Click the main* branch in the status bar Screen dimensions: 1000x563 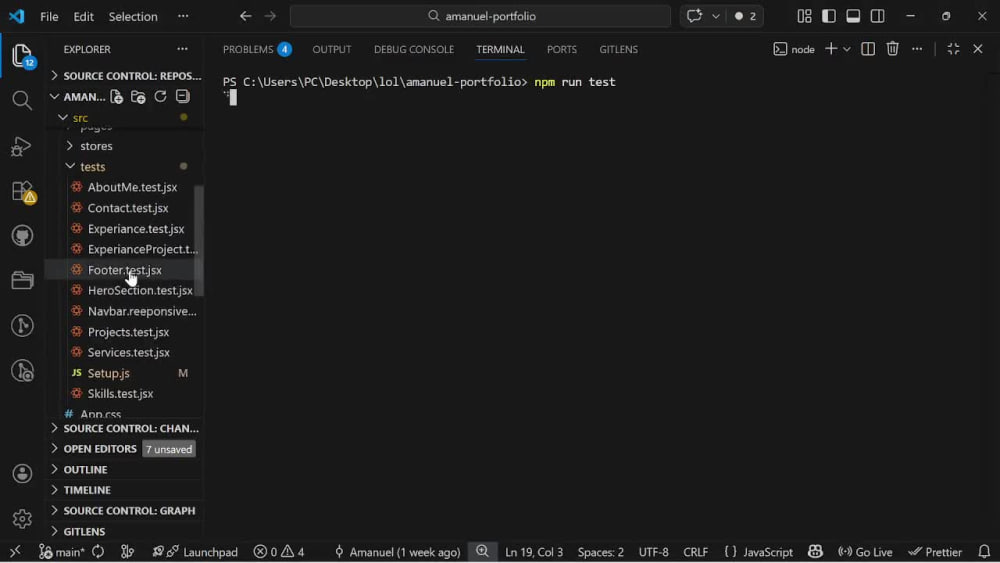click(62, 552)
